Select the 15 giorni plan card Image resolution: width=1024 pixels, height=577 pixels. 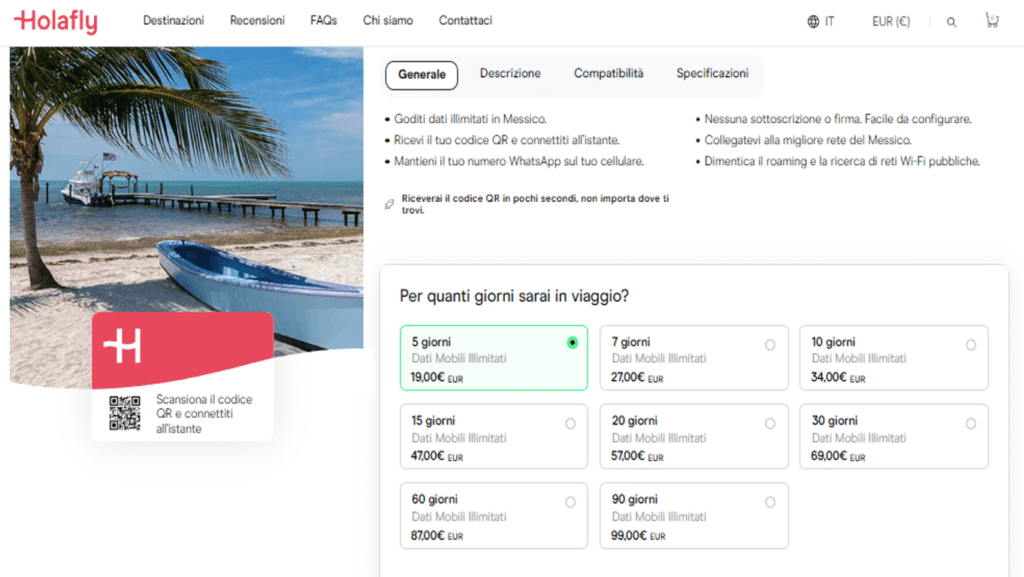tap(493, 437)
